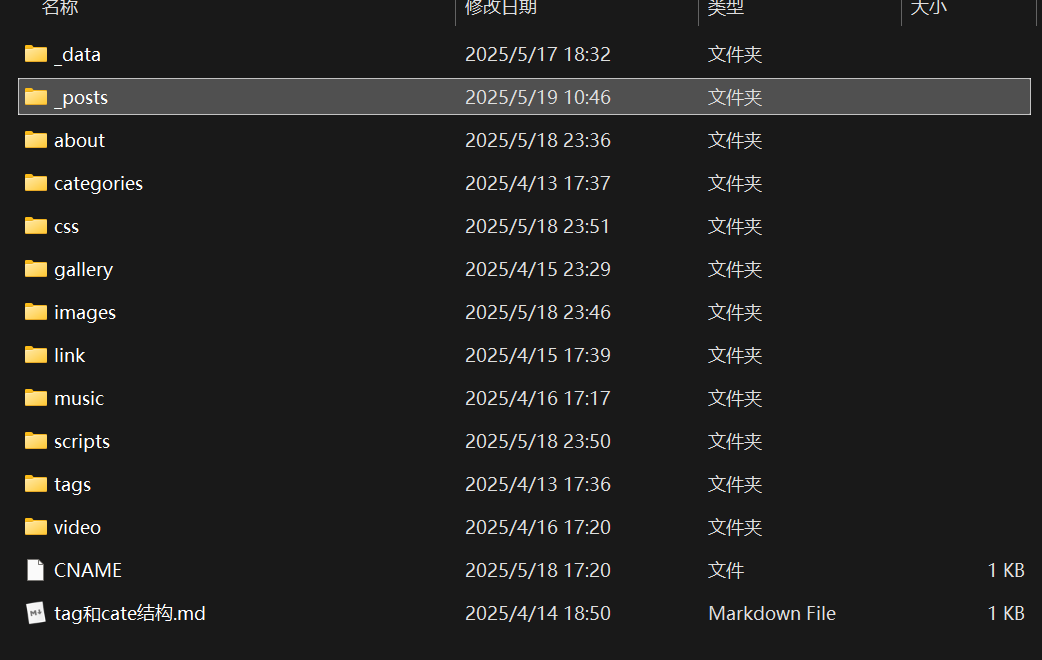The width and height of the screenshot is (1042, 660).
Task: Click the music folder icon
Action: (x=36, y=398)
